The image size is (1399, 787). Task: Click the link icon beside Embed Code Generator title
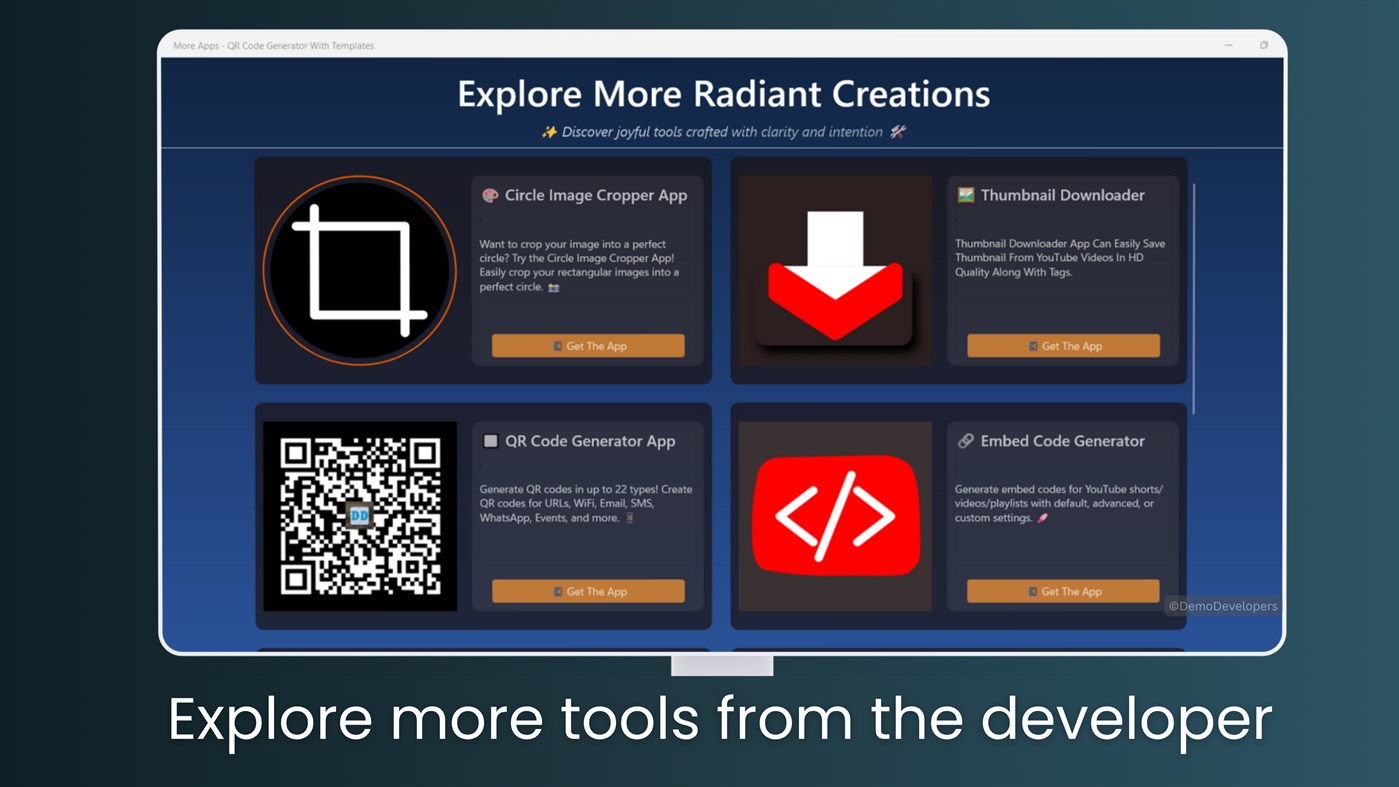coord(965,441)
